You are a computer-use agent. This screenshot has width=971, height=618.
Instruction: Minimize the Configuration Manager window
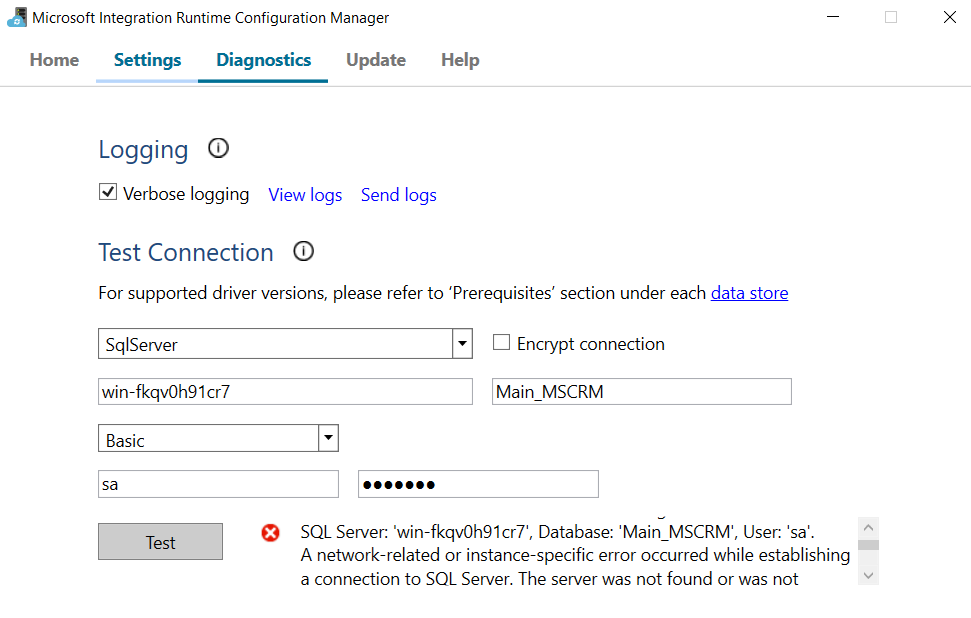coord(833,17)
